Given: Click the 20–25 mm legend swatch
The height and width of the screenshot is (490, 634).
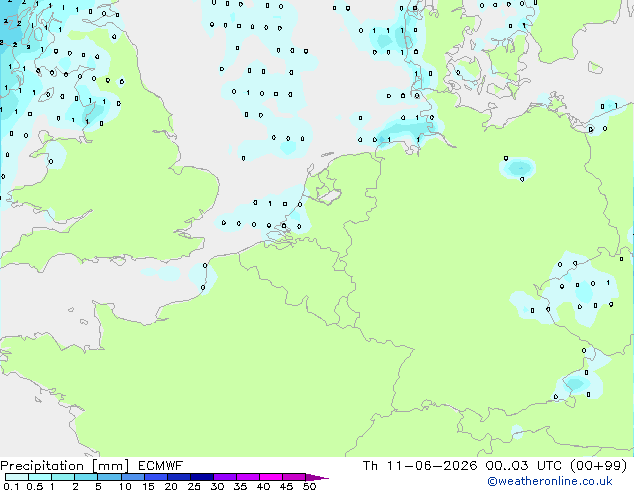Looking at the screenshot, I should [x=178, y=477].
